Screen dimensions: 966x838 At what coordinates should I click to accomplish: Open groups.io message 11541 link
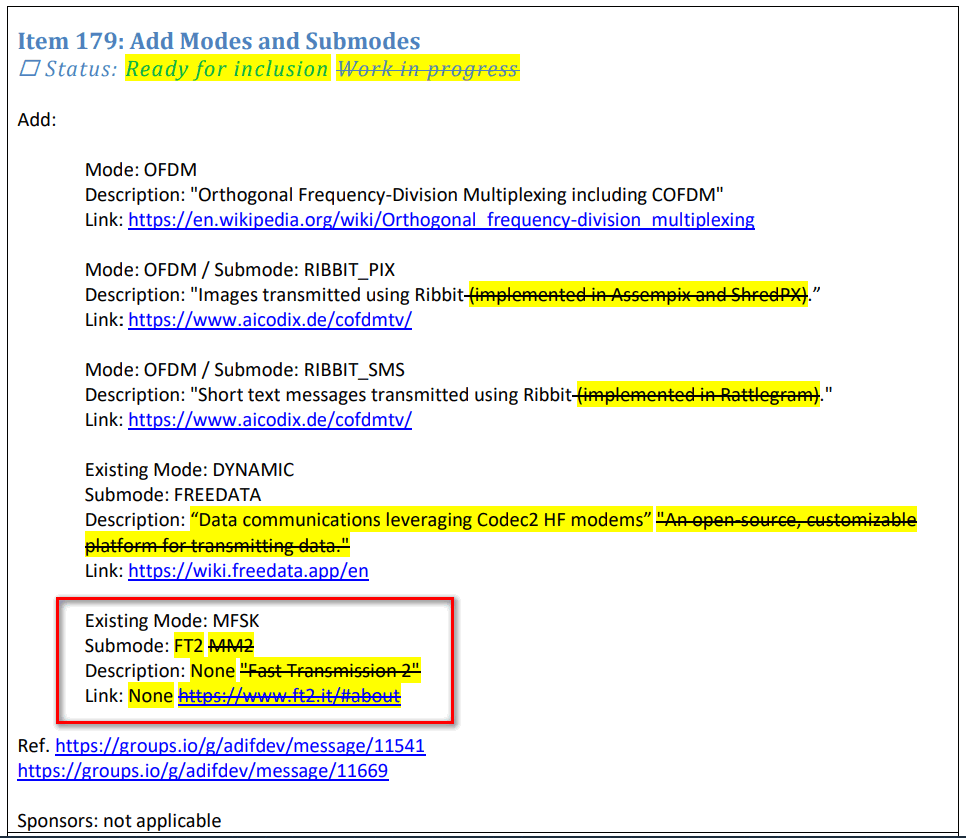click(x=240, y=746)
